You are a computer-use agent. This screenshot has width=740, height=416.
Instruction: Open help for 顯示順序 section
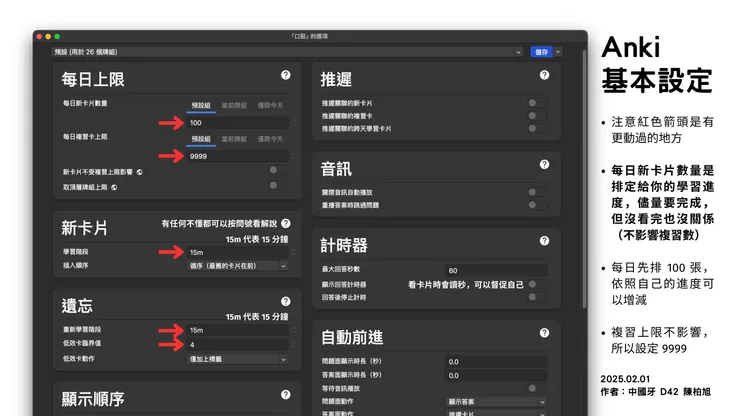[x=286, y=395]
